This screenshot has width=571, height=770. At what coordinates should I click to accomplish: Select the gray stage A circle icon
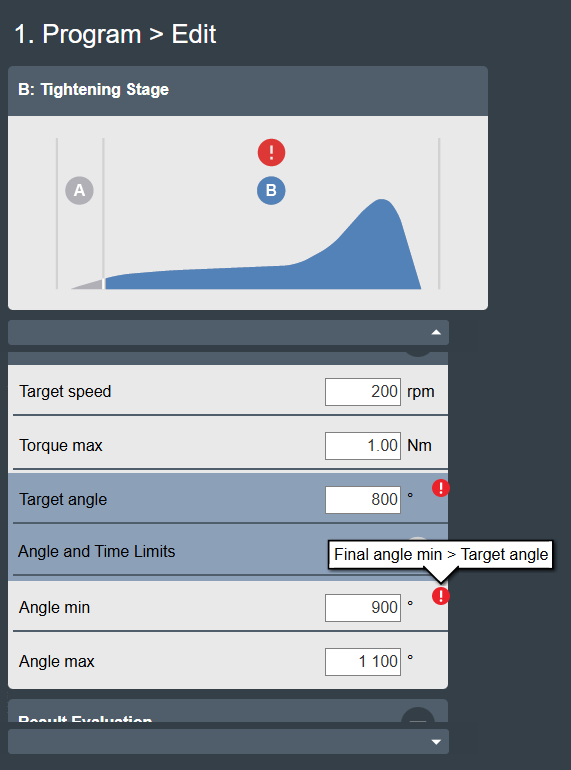[80, 191]
